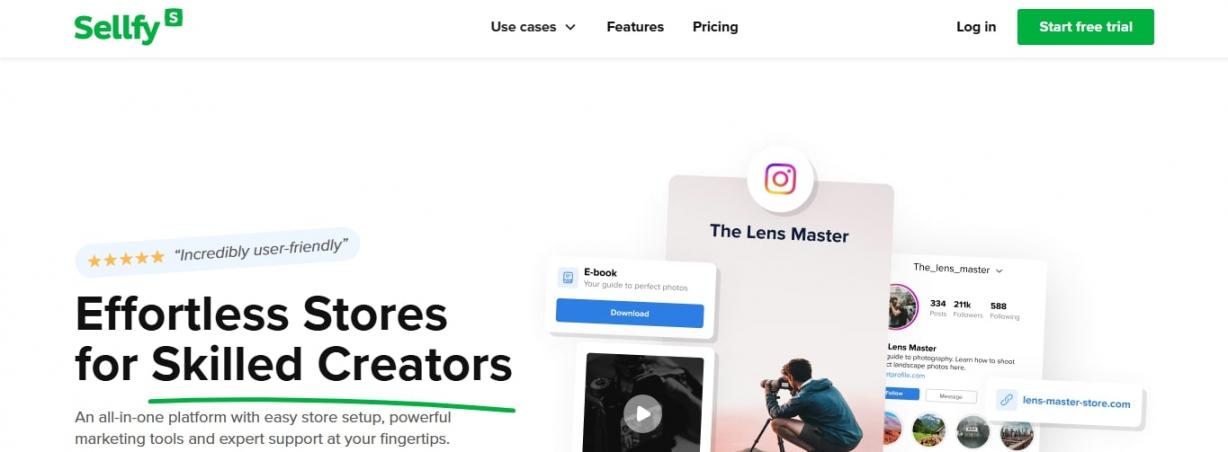The height and width of the screenshot is (452, 1228).
Task: Open the The_lens_master account dropdown chevron
Action: coord(999,271)
